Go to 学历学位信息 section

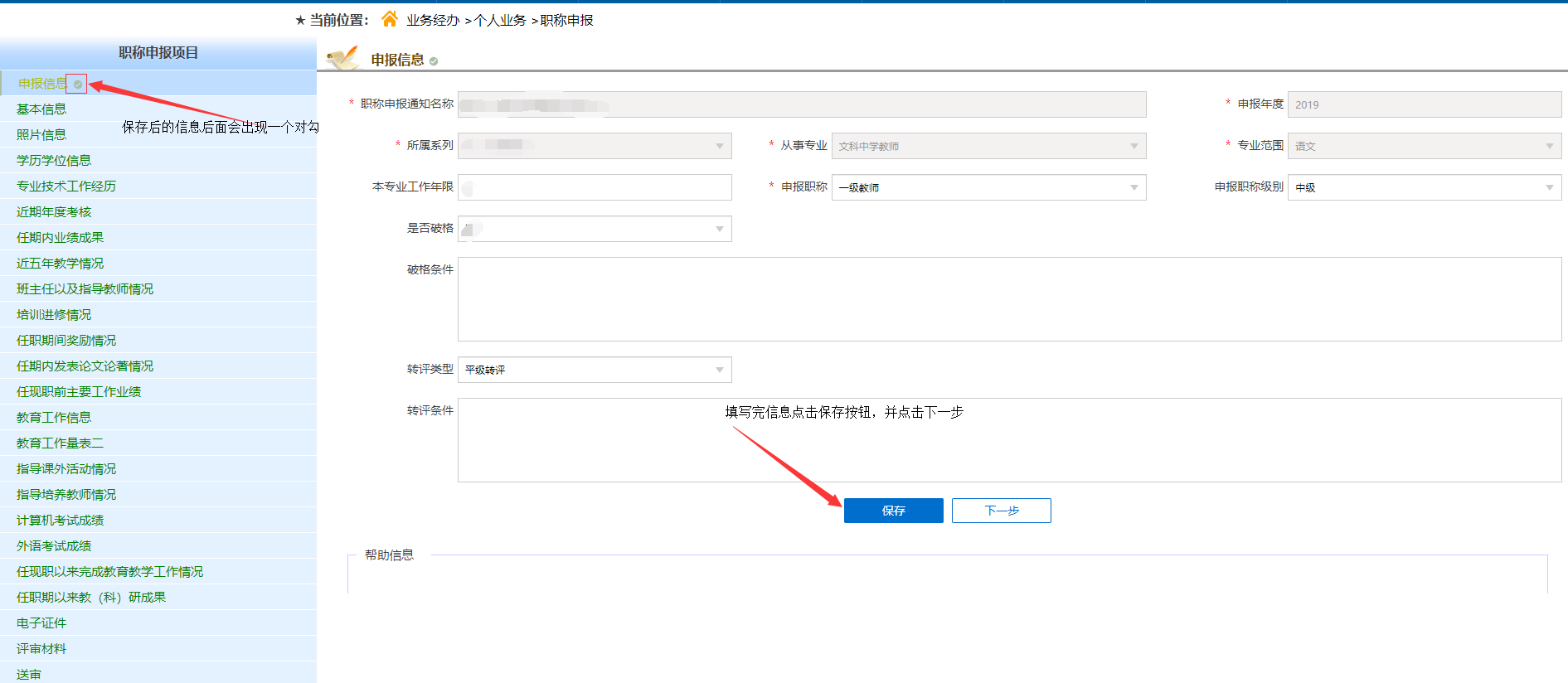[54, 161]
